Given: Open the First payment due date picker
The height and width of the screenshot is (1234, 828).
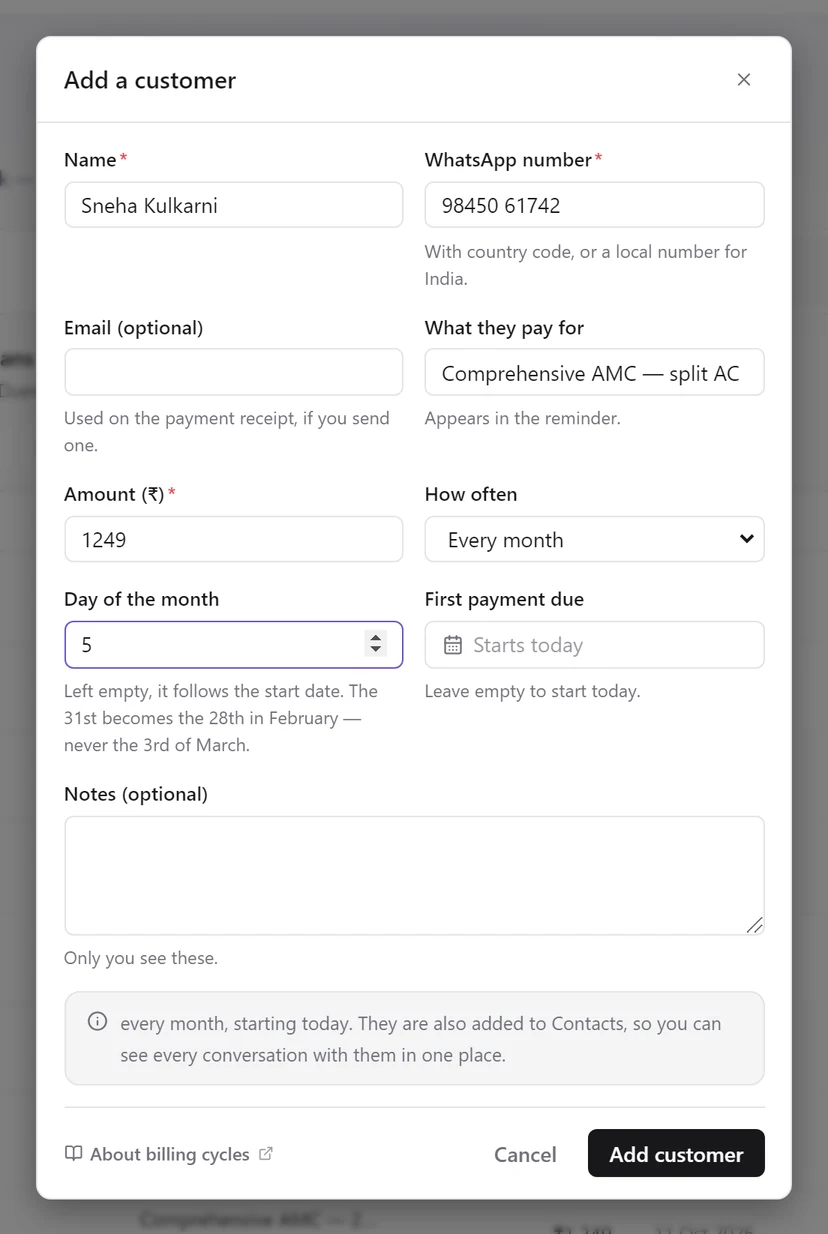Looking at the screenshot, I should (x=594, y=645).
